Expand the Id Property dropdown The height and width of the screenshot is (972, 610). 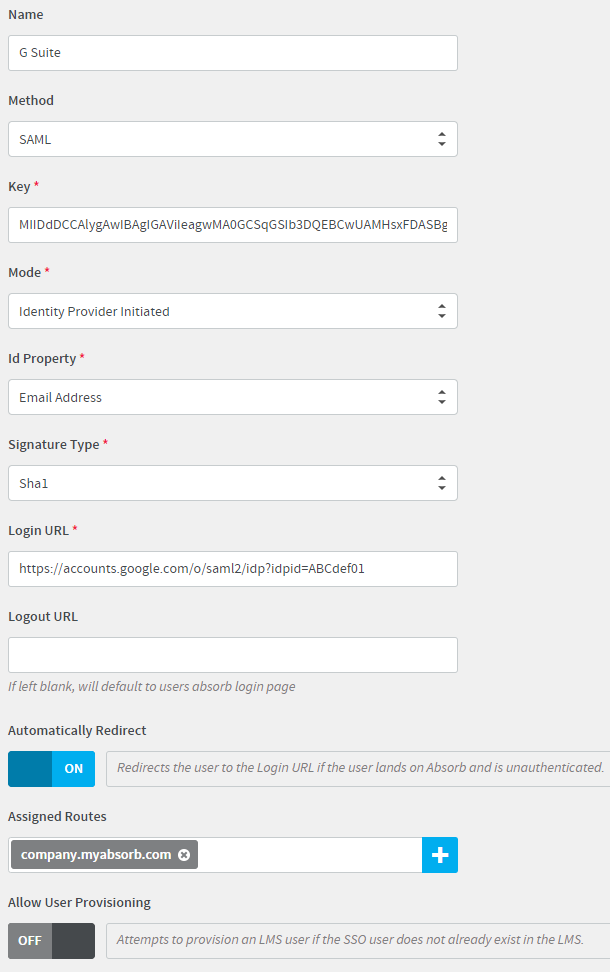[233, 397]
